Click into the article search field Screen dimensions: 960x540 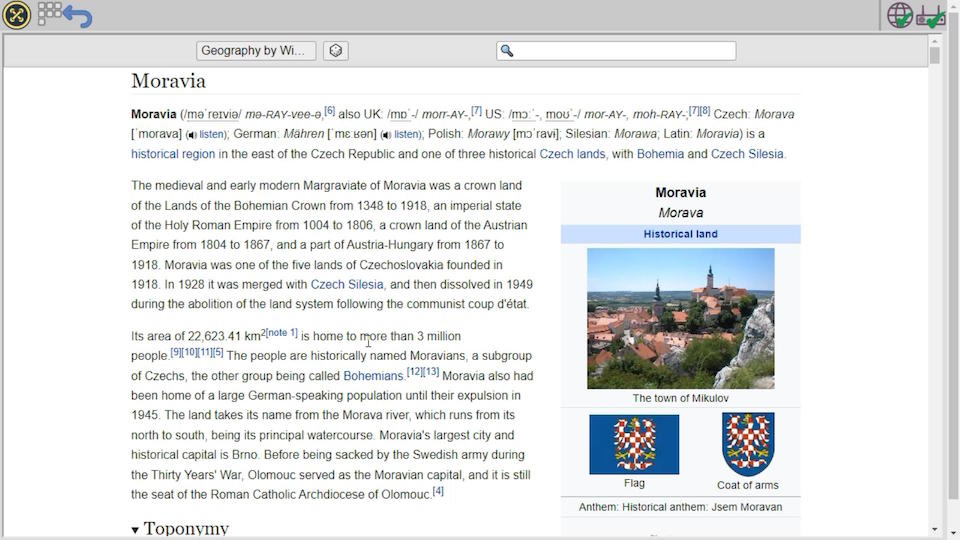coord(616,51)
